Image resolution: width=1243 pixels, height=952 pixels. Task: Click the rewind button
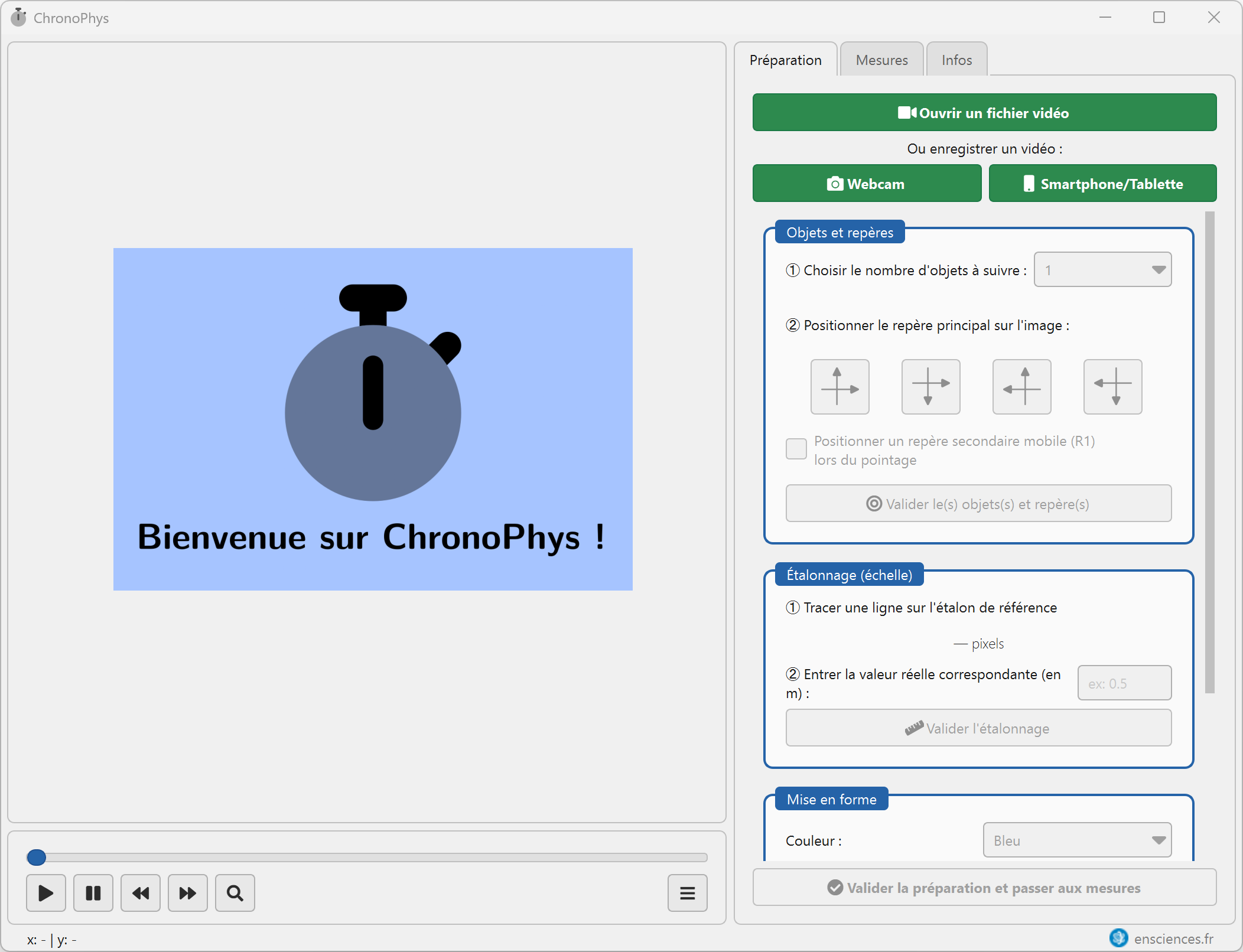pos(140,893)
